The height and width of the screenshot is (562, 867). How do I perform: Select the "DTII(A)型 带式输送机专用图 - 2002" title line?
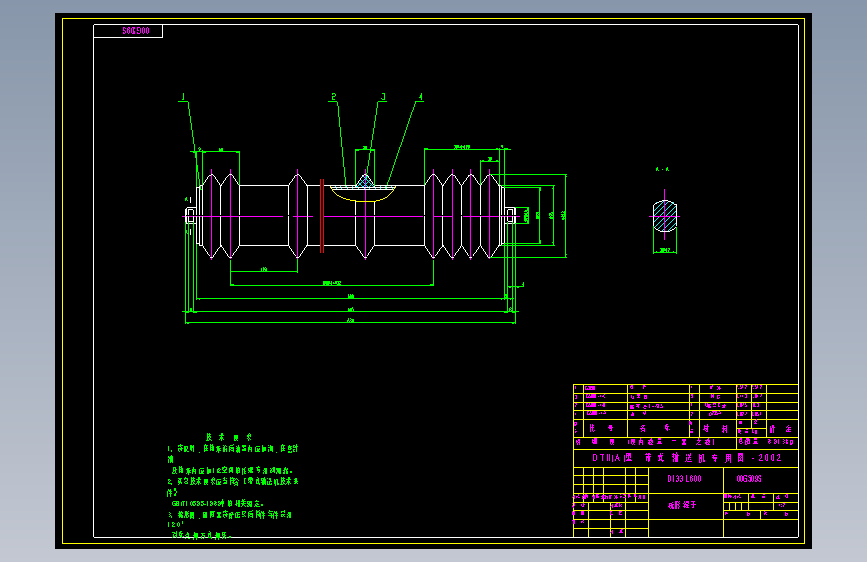(x=687, y=458)
